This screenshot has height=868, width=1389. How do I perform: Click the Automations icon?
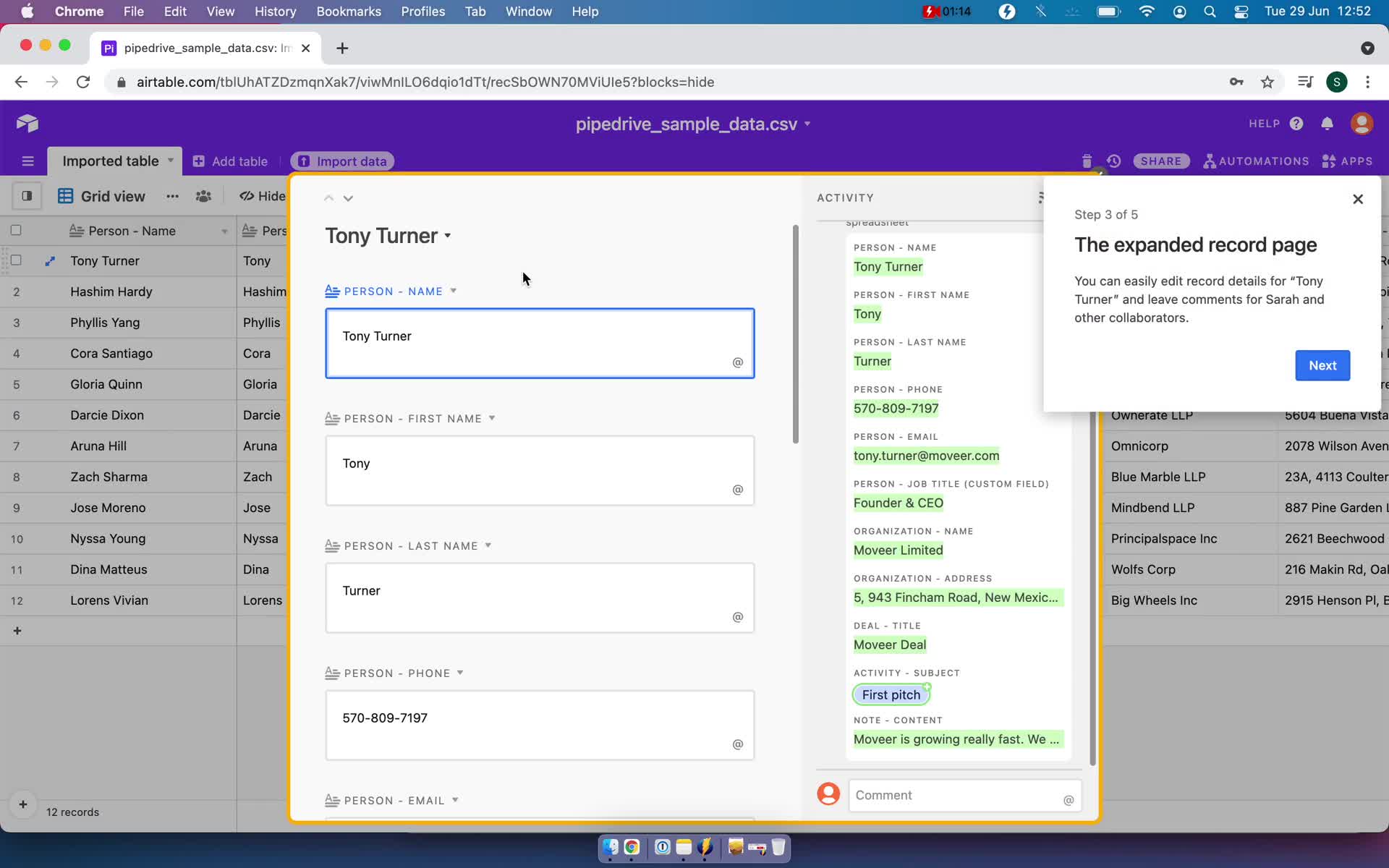pos(1209,161)
